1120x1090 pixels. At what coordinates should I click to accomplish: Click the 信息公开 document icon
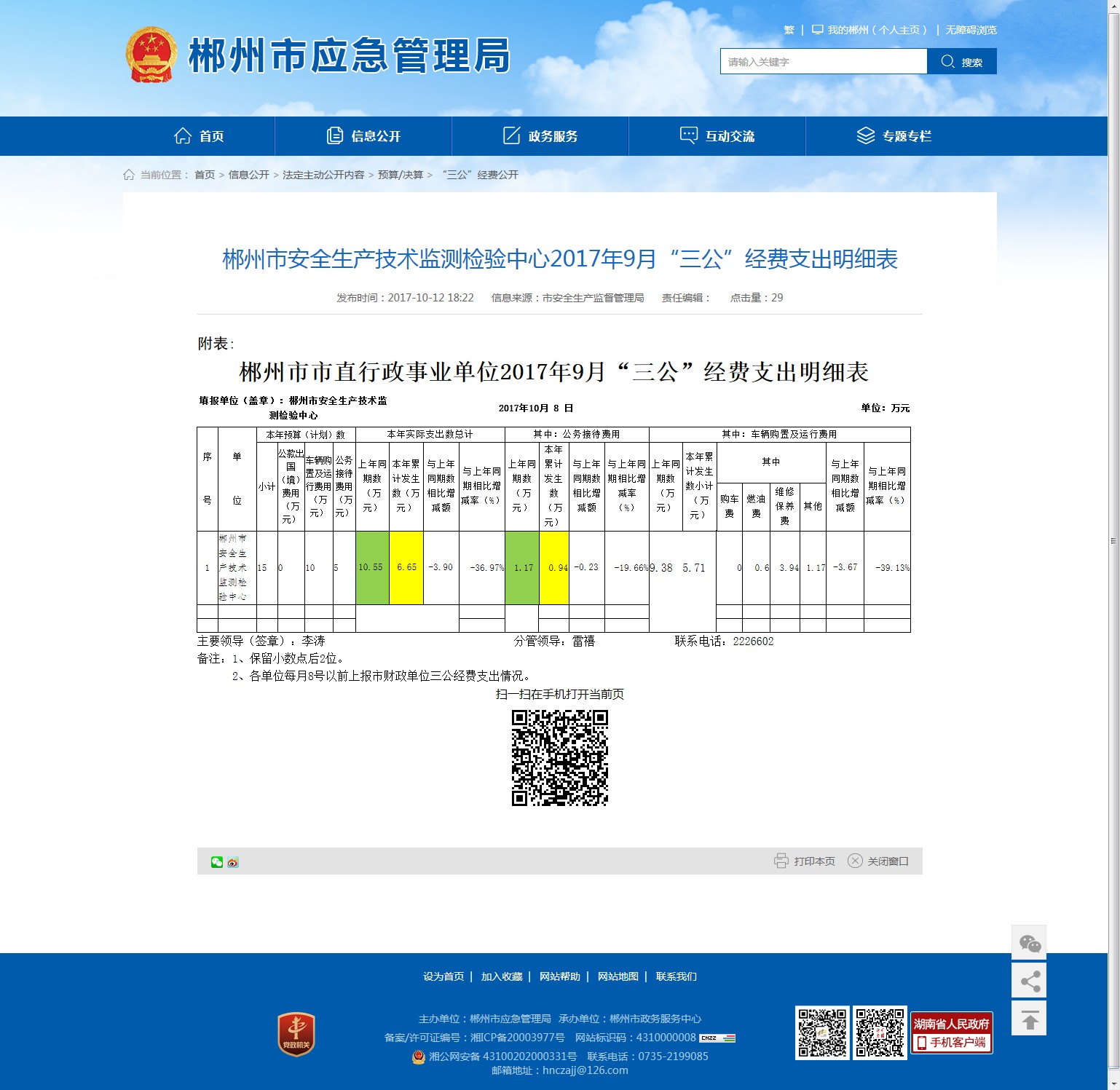[335, 135]
